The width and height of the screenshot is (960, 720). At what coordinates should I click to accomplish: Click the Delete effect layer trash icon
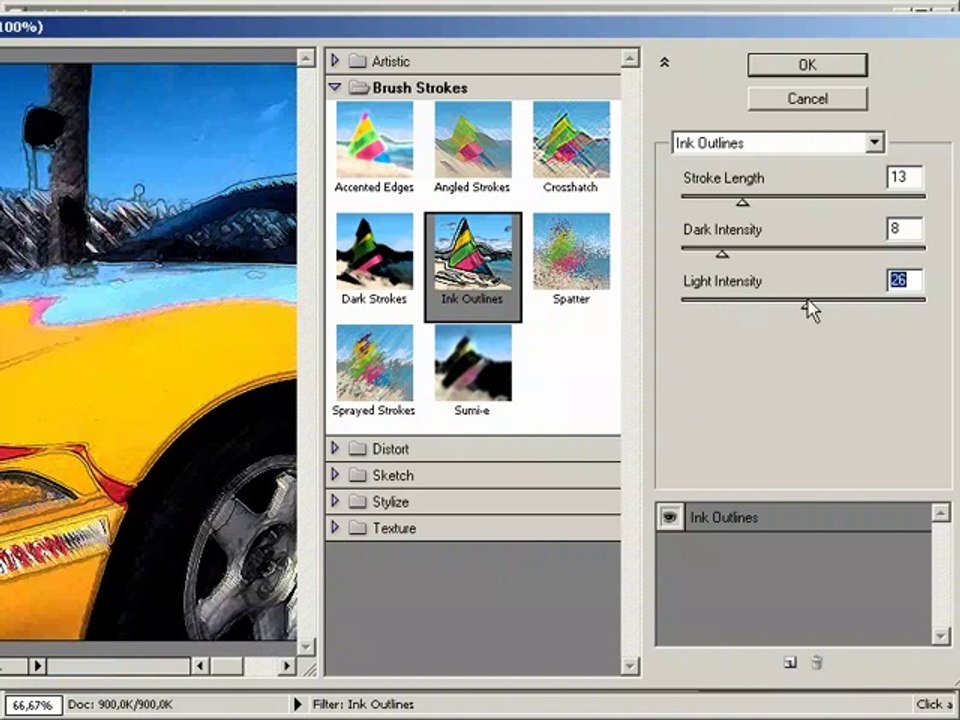[x=817, y=662]
